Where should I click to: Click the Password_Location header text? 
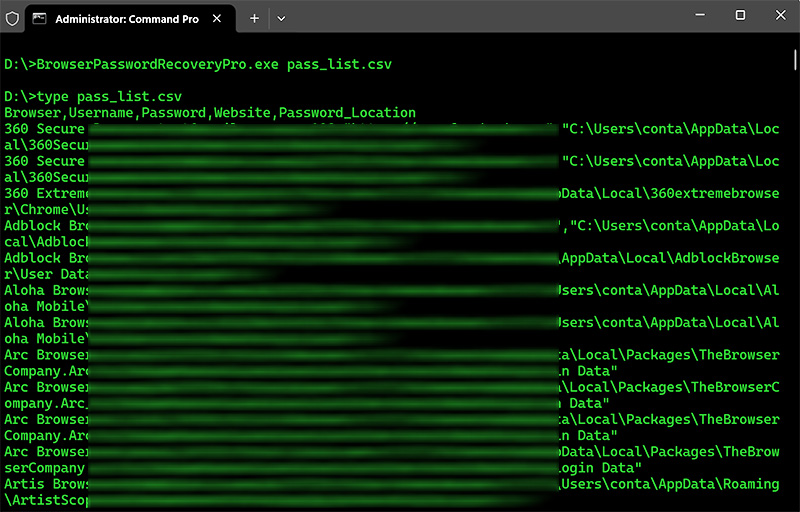(347, 113)
